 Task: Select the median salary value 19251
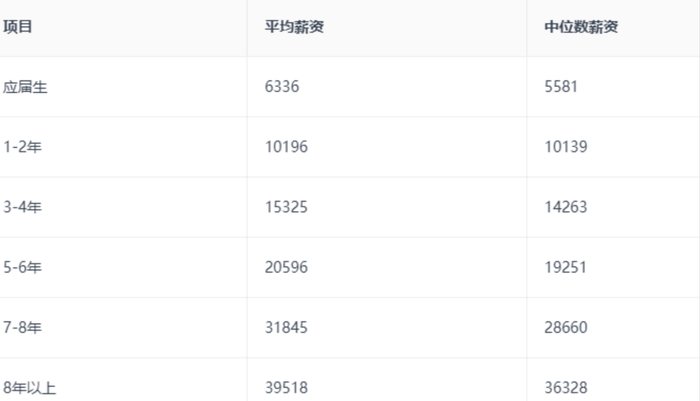[564, 267]
